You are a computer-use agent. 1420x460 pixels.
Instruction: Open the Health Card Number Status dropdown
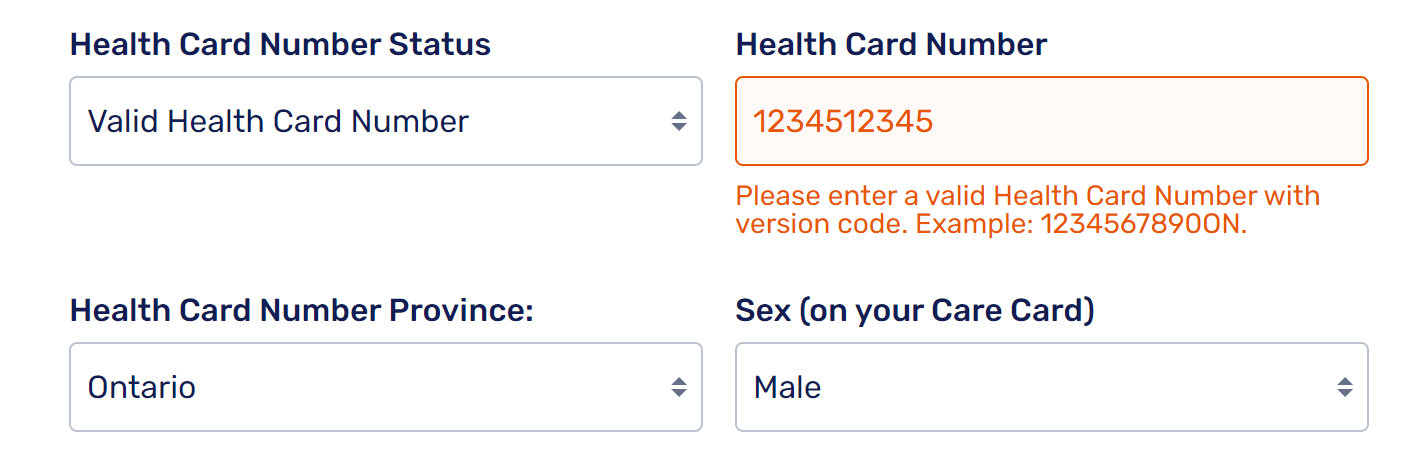click(385, 121)
